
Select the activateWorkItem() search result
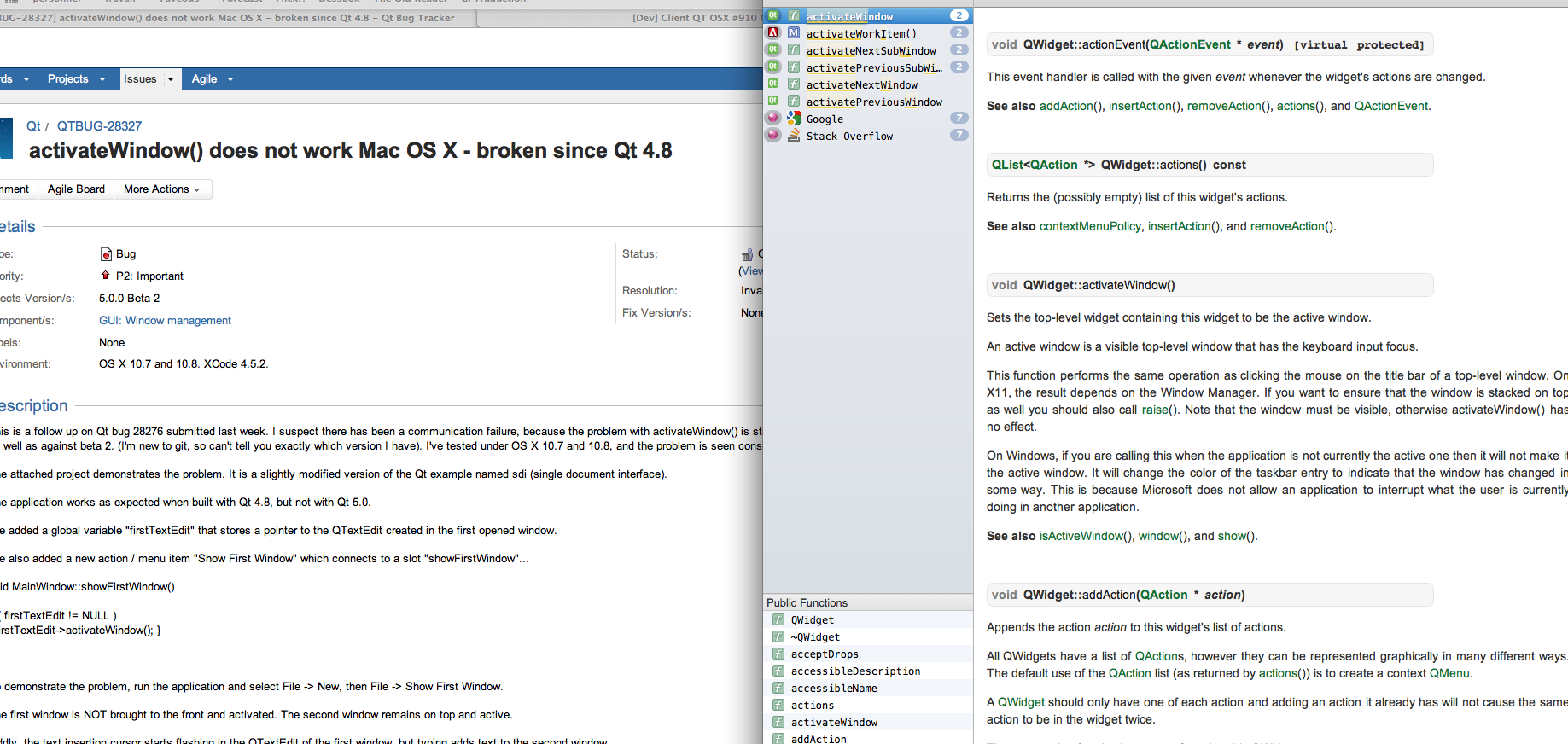click(x=868, y=33)
